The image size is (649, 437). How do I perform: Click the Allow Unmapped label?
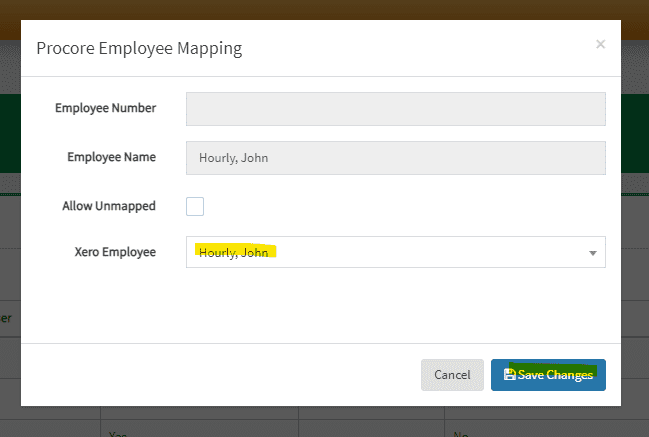point(109,206)
